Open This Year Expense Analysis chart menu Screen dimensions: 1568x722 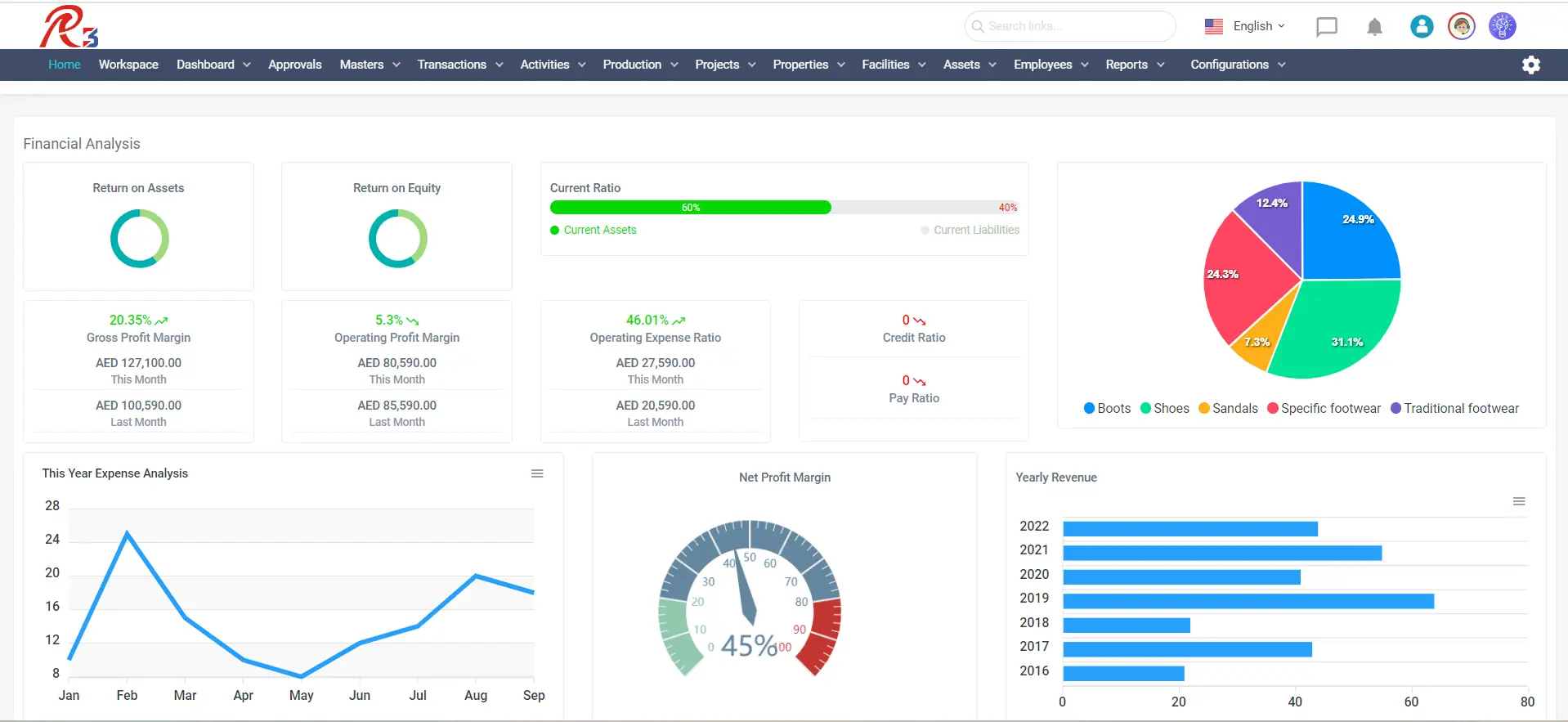pyautogui.click(x=537, y=473)
